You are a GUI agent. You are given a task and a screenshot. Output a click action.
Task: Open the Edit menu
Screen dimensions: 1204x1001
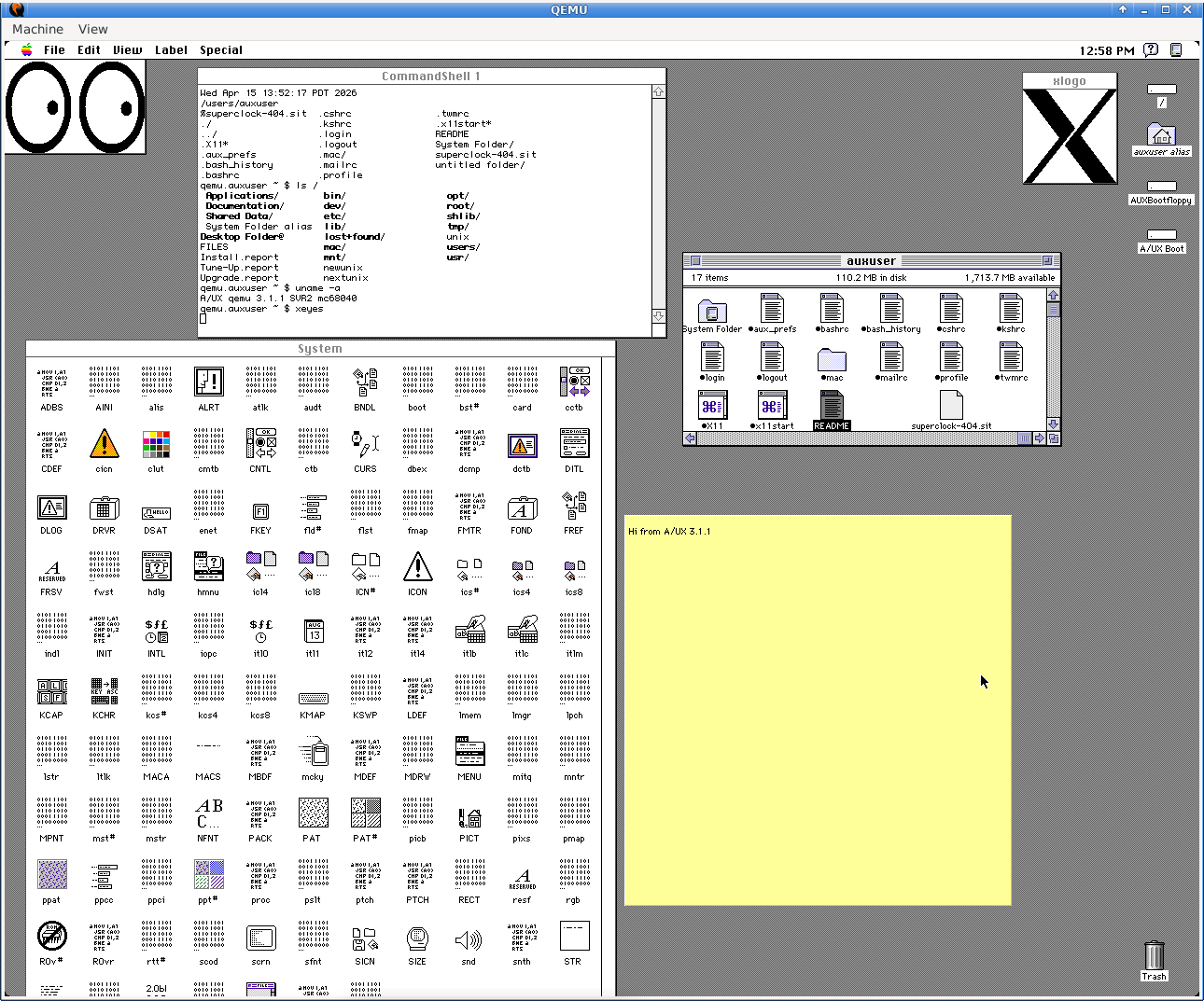click(x=89, y=50)
